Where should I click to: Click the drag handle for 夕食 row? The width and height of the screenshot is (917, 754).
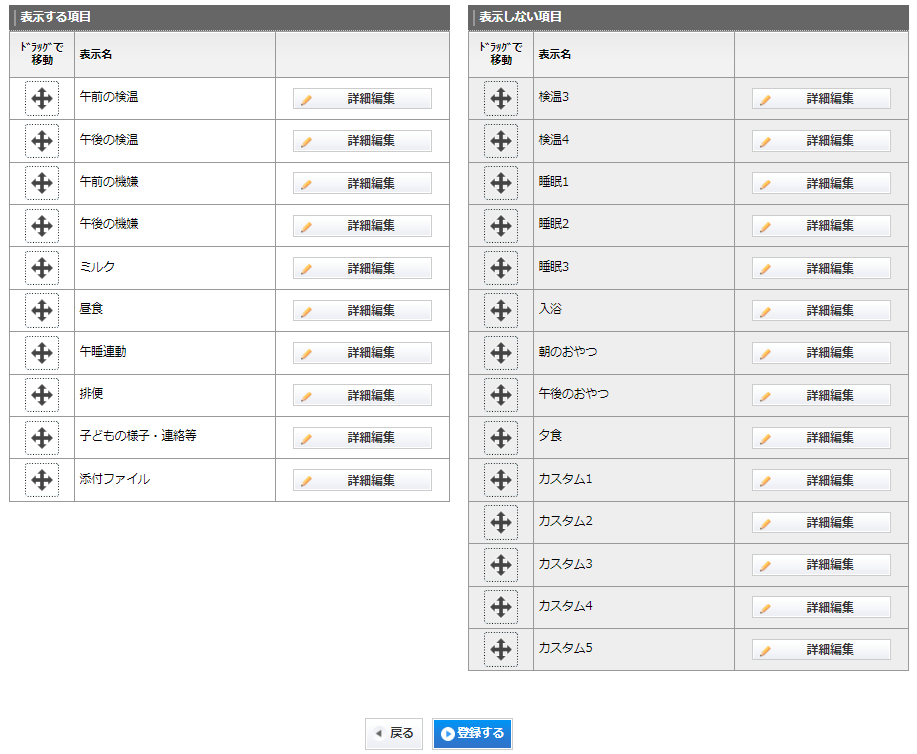[501, 438]
